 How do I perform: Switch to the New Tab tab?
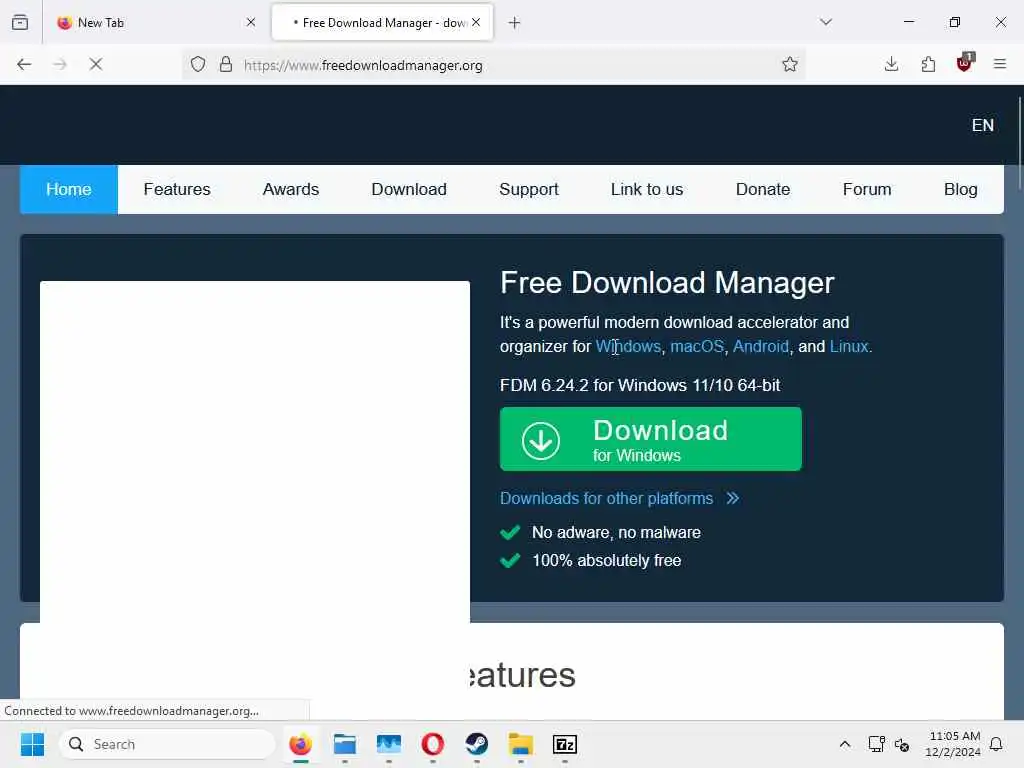click(x=157, y=23)
